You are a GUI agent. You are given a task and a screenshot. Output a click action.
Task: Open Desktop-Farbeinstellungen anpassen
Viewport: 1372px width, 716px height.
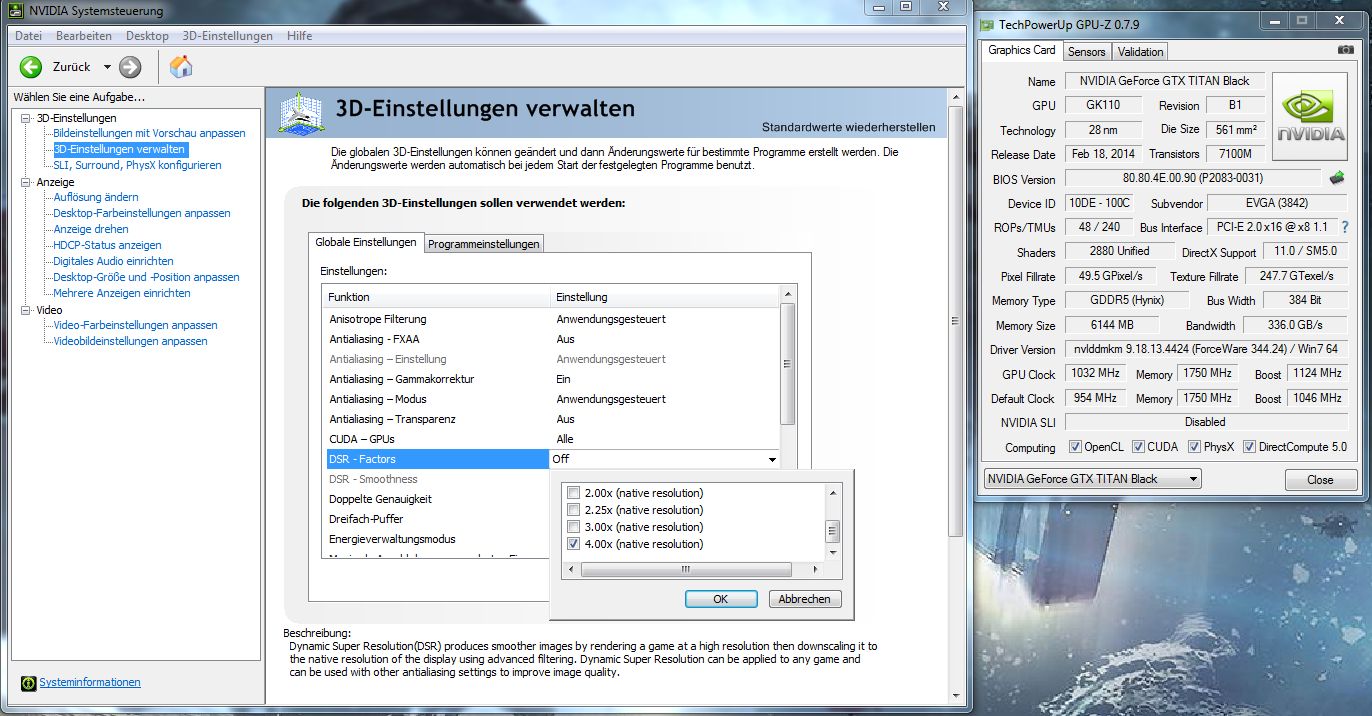point(142,213)
